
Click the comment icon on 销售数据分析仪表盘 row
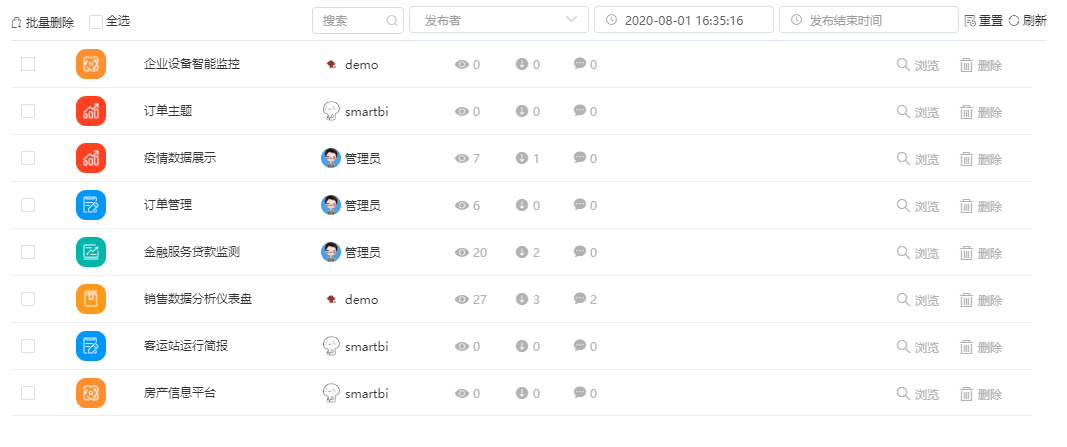pos(580,298)
